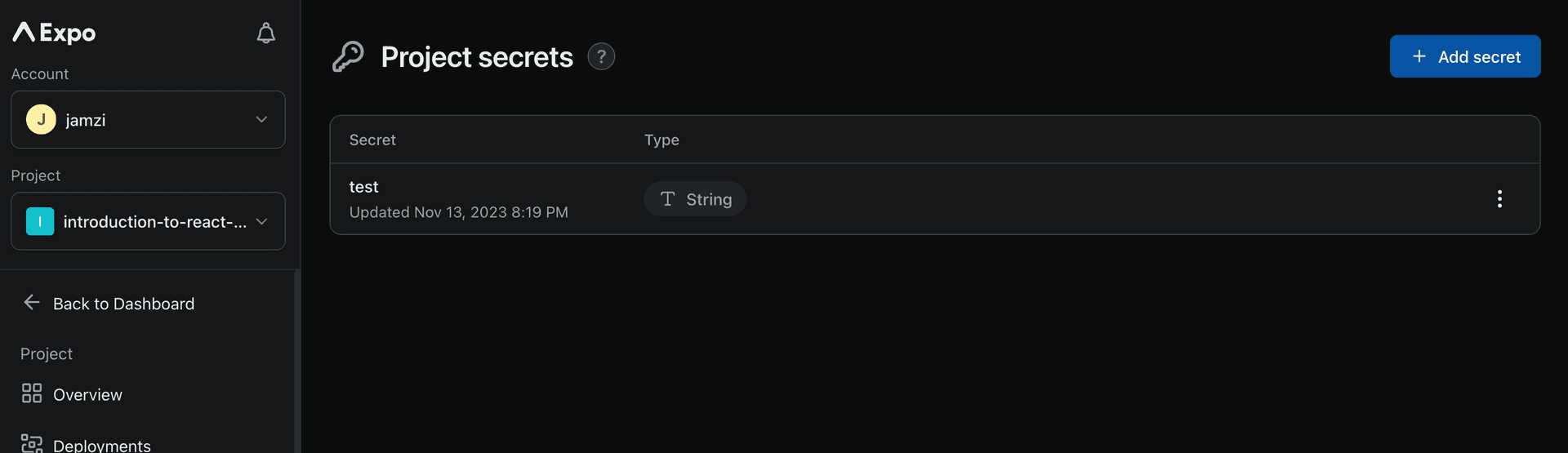1568x453 pixels.
Task: Open three-dot menu for test secret
Action: [x=1499, y=199]
